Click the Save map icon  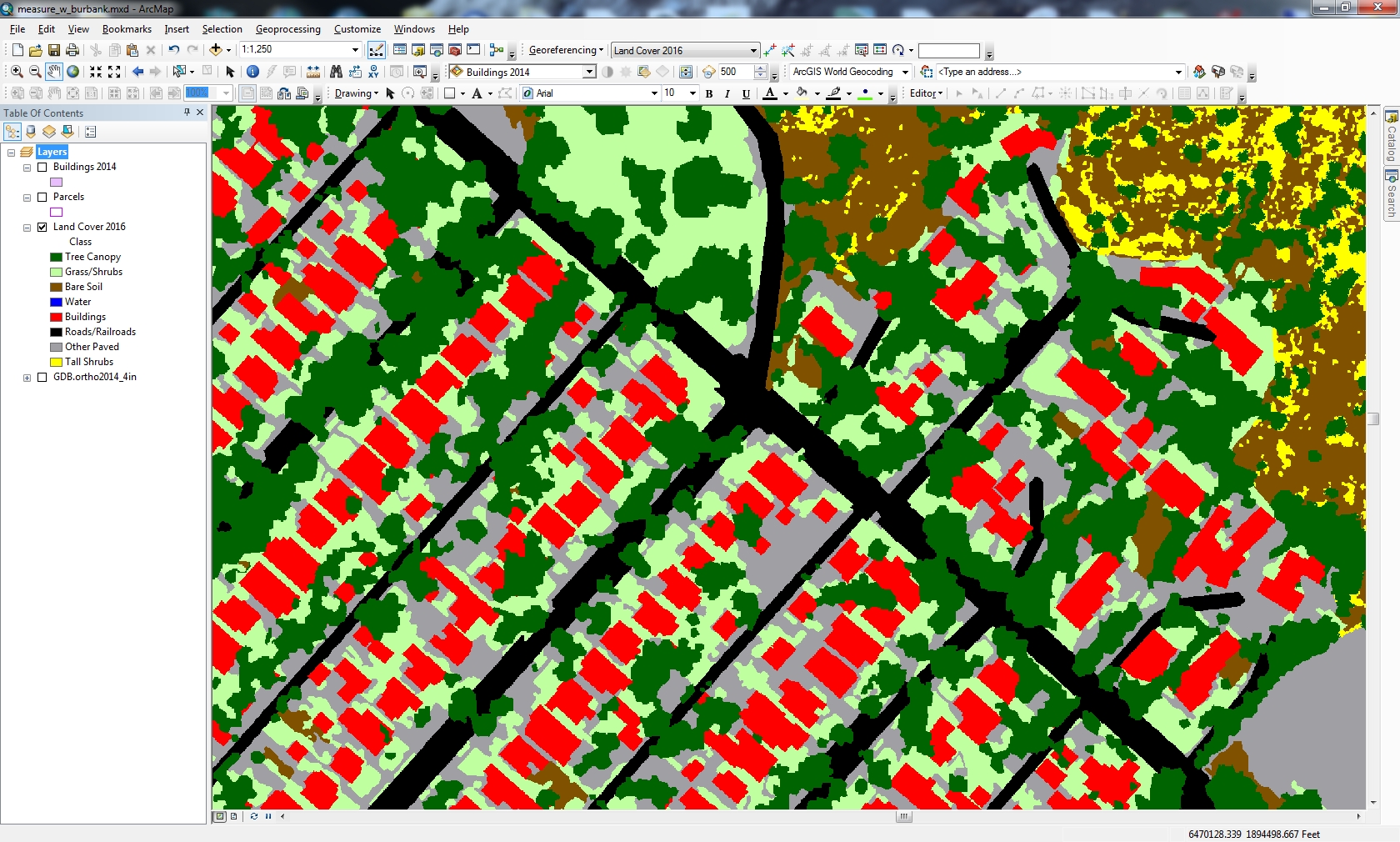click(x=54, y=50)
